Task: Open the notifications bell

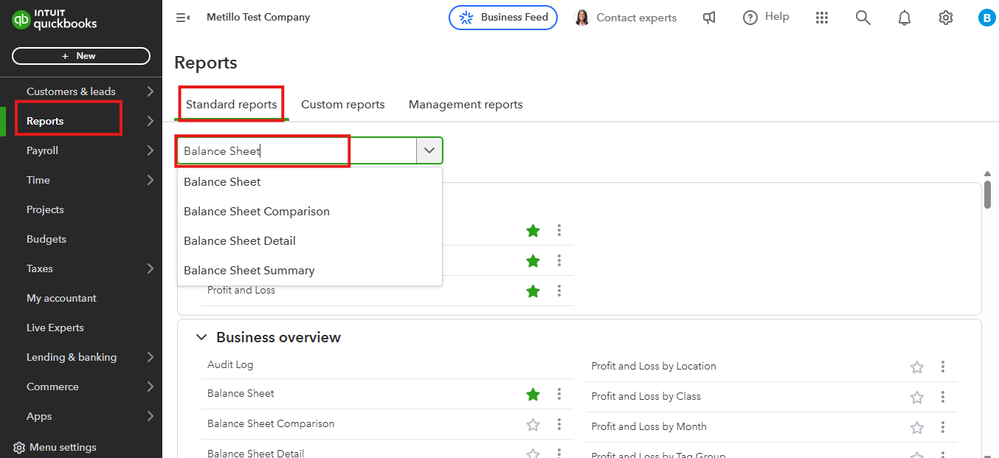Action: (x=904, y=18)
